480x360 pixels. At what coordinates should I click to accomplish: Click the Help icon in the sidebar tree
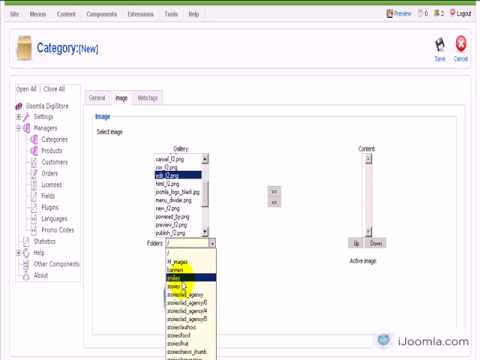point(26,253)
